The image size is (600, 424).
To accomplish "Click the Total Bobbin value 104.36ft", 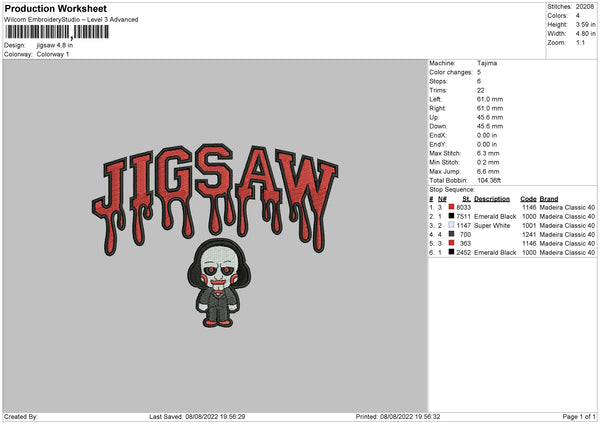I will 489,180.
